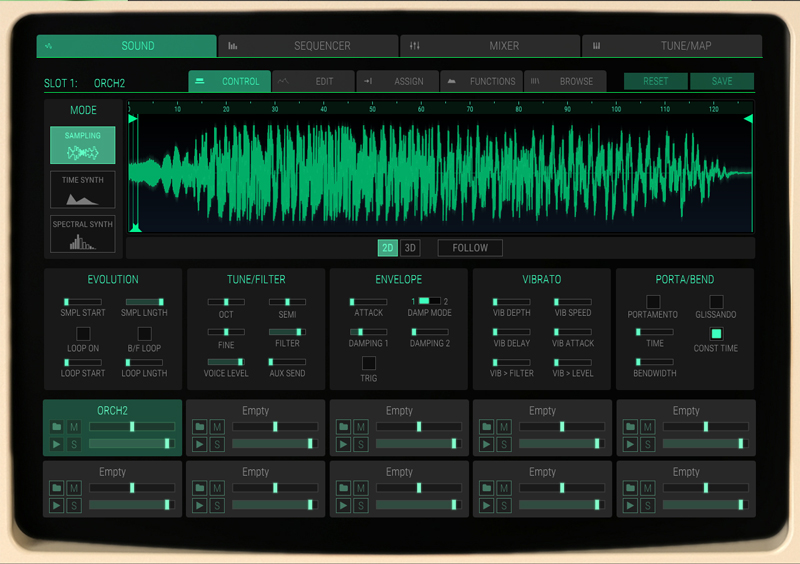
Task: Select the CONTROL sub-tab
Action: click(230, 81)
